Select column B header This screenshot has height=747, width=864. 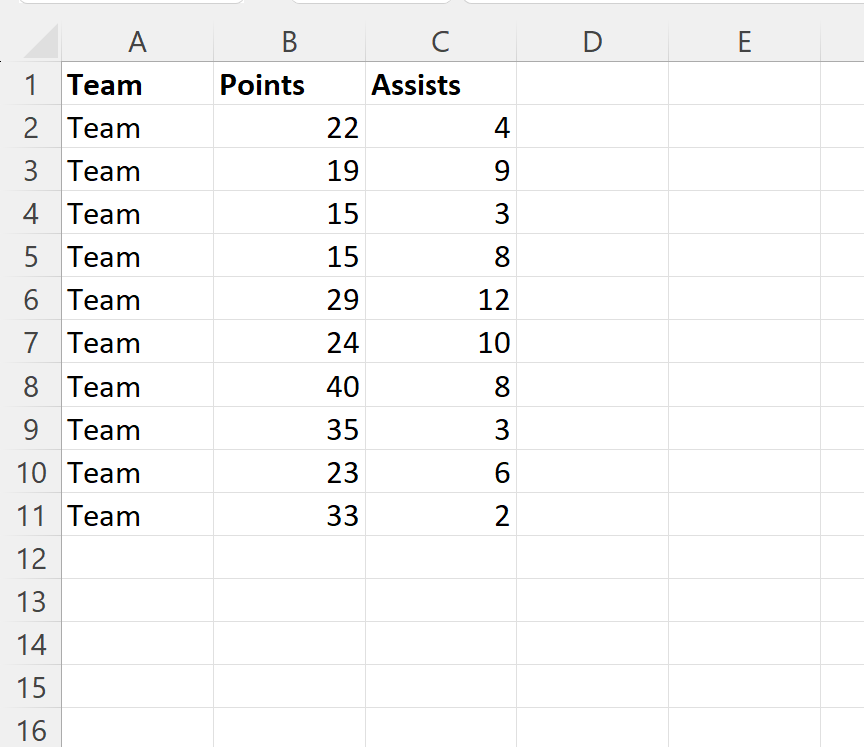[289, 42]
